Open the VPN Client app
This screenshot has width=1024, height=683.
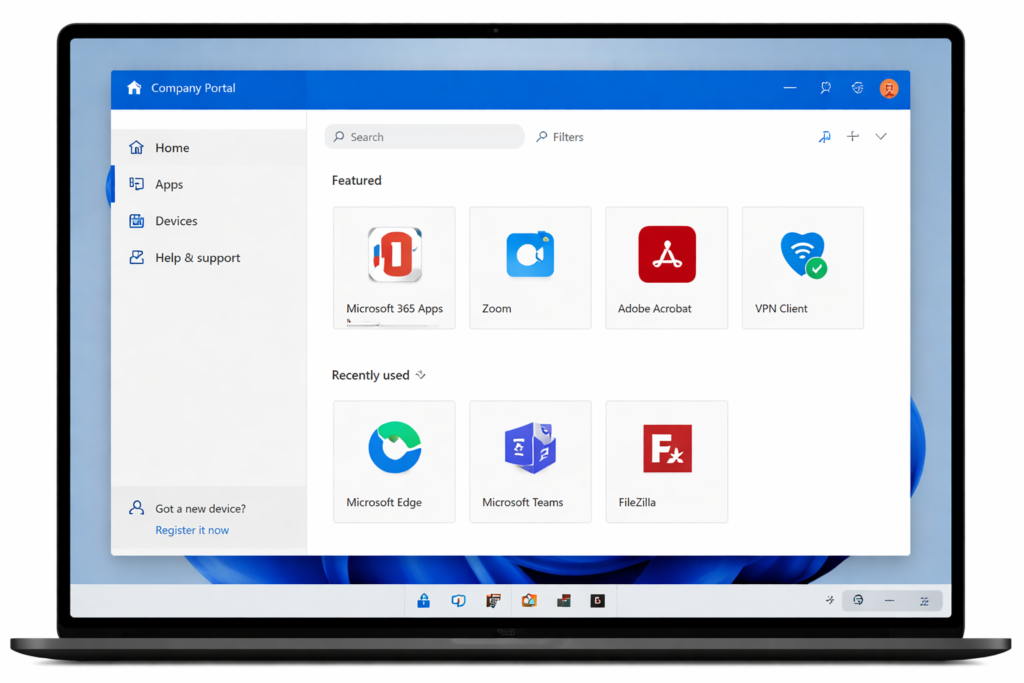pyautogui.click(x=802, y=265)
